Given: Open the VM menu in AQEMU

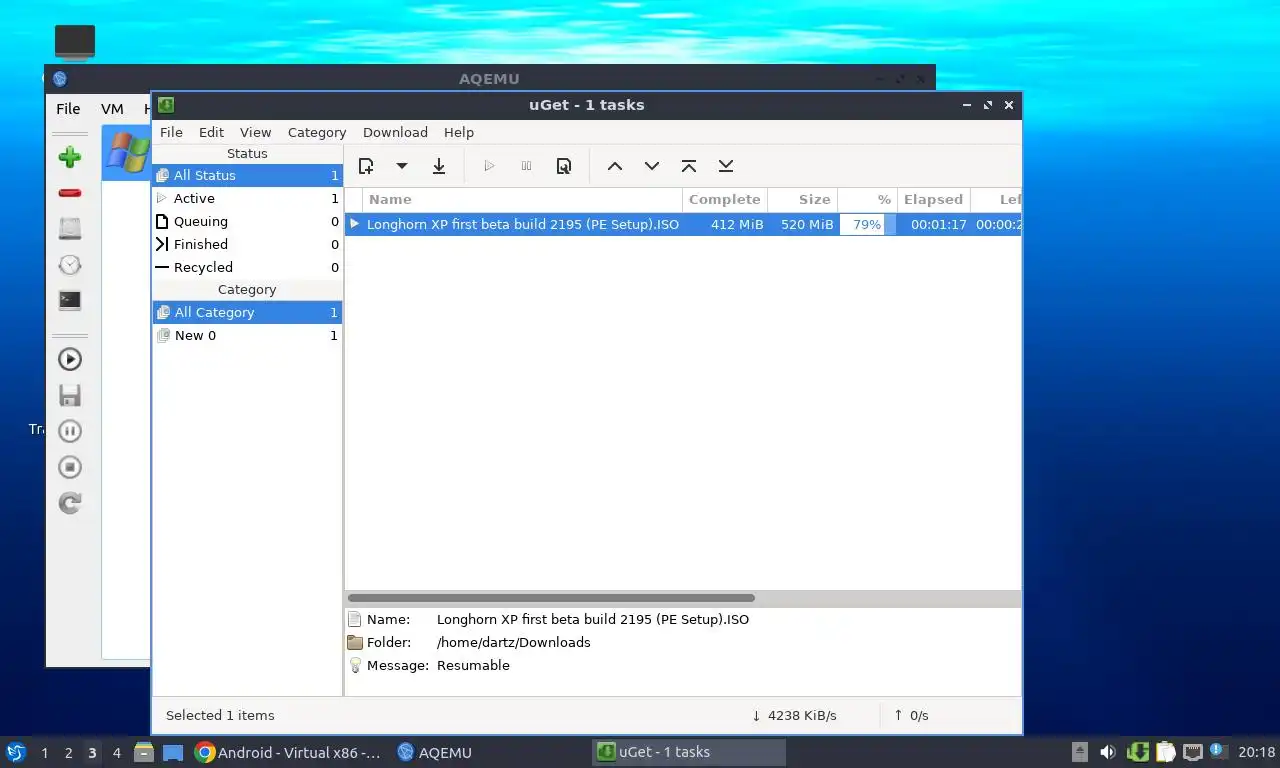Looking at the screenshot, I should point(112,109).
